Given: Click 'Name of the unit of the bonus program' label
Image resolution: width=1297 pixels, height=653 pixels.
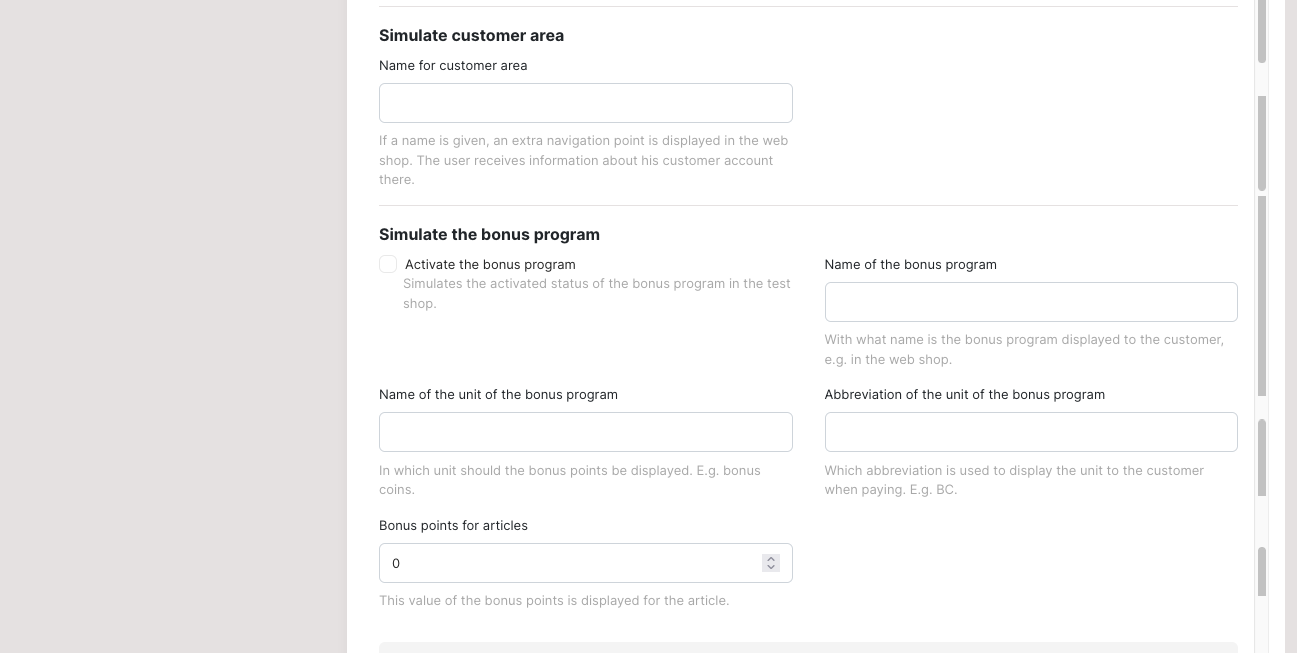Looking at the screenshot, I should [x=498, y=395].
